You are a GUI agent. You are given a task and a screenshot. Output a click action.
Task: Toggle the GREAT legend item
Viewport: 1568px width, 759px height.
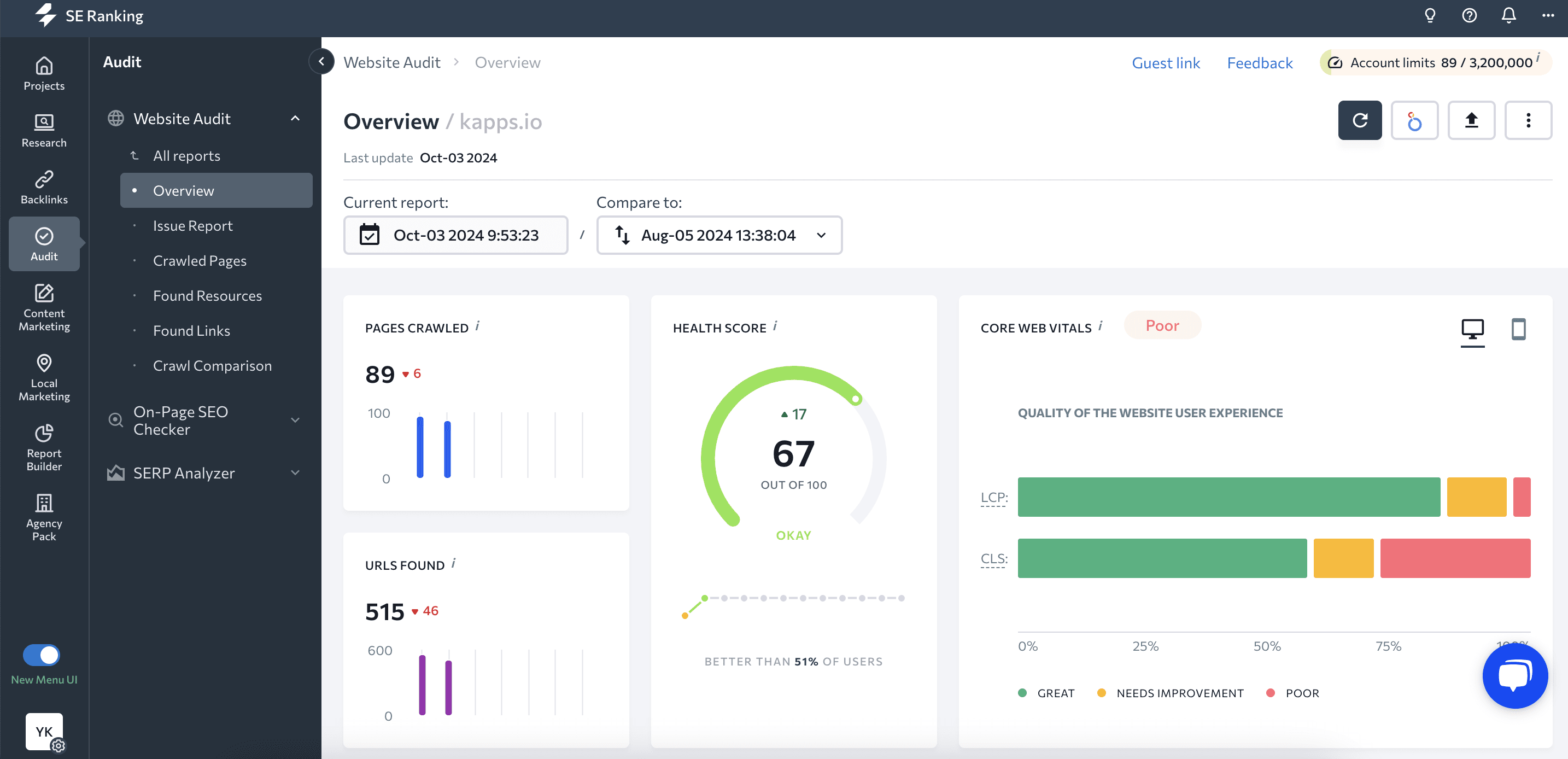pos(1046,693)
